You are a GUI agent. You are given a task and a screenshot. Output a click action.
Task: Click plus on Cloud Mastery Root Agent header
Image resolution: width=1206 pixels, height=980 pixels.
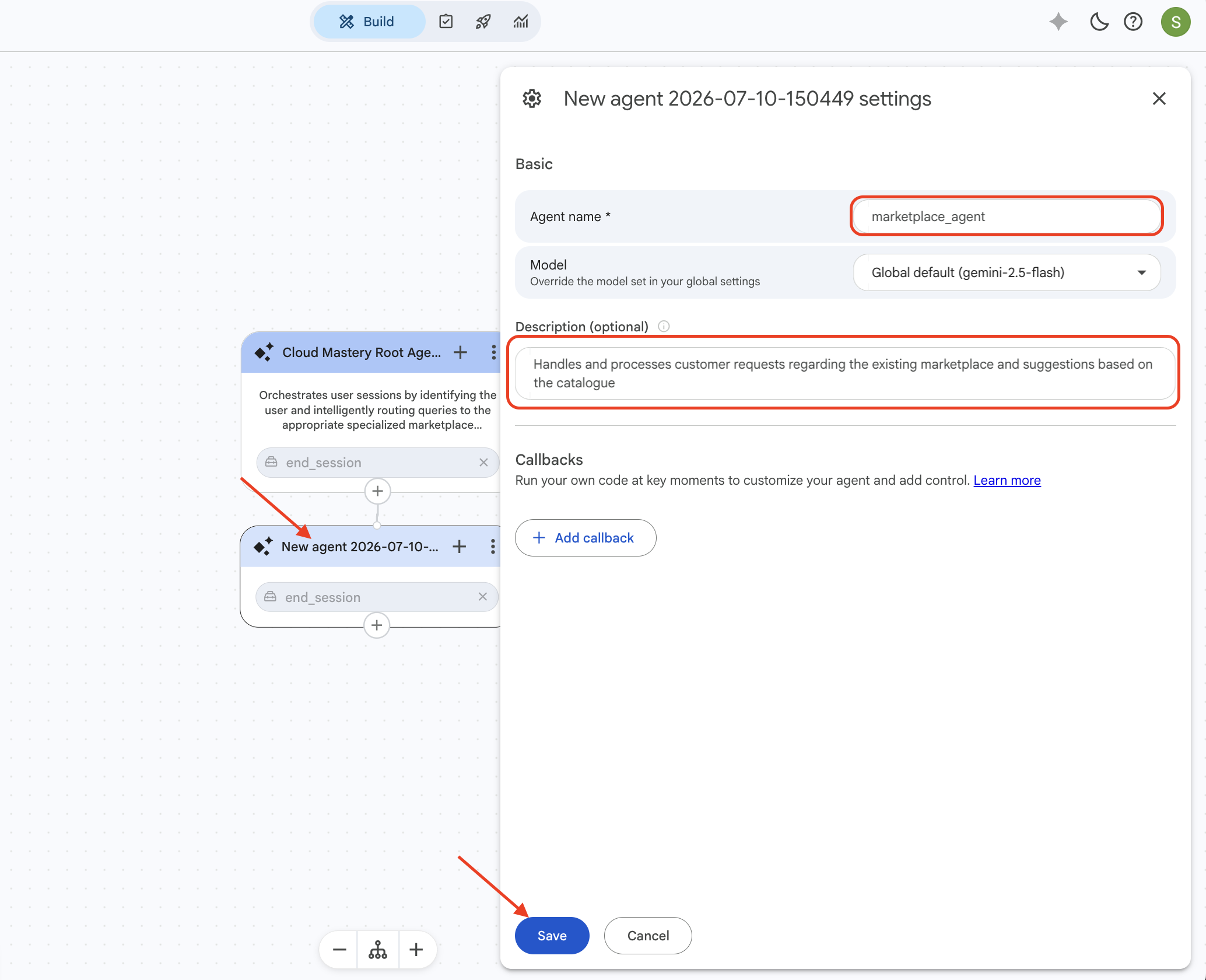[461, 352]
